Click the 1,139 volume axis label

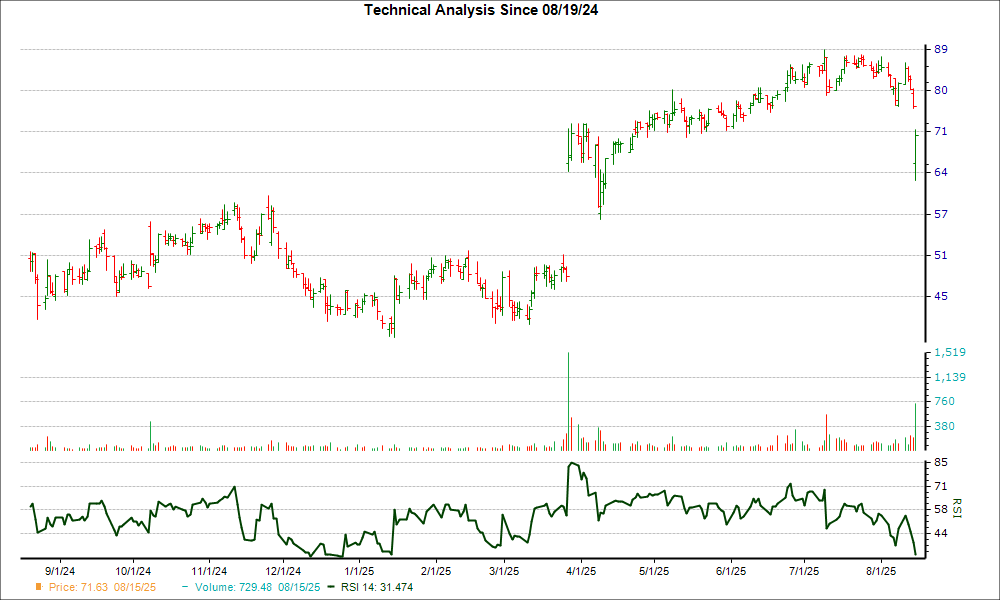tap(950, 377)
